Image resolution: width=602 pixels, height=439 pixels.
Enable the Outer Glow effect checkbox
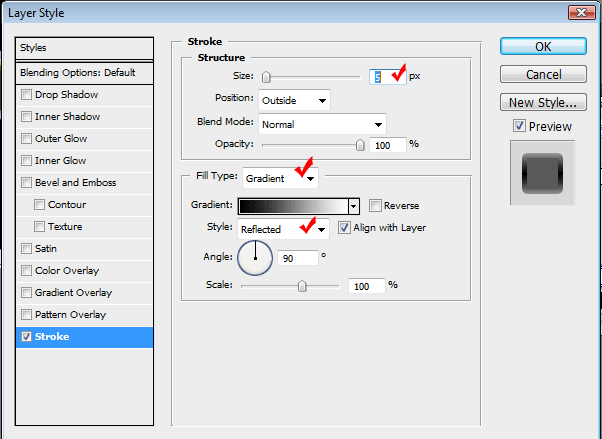pyautogui.click(x=26, y=138)
